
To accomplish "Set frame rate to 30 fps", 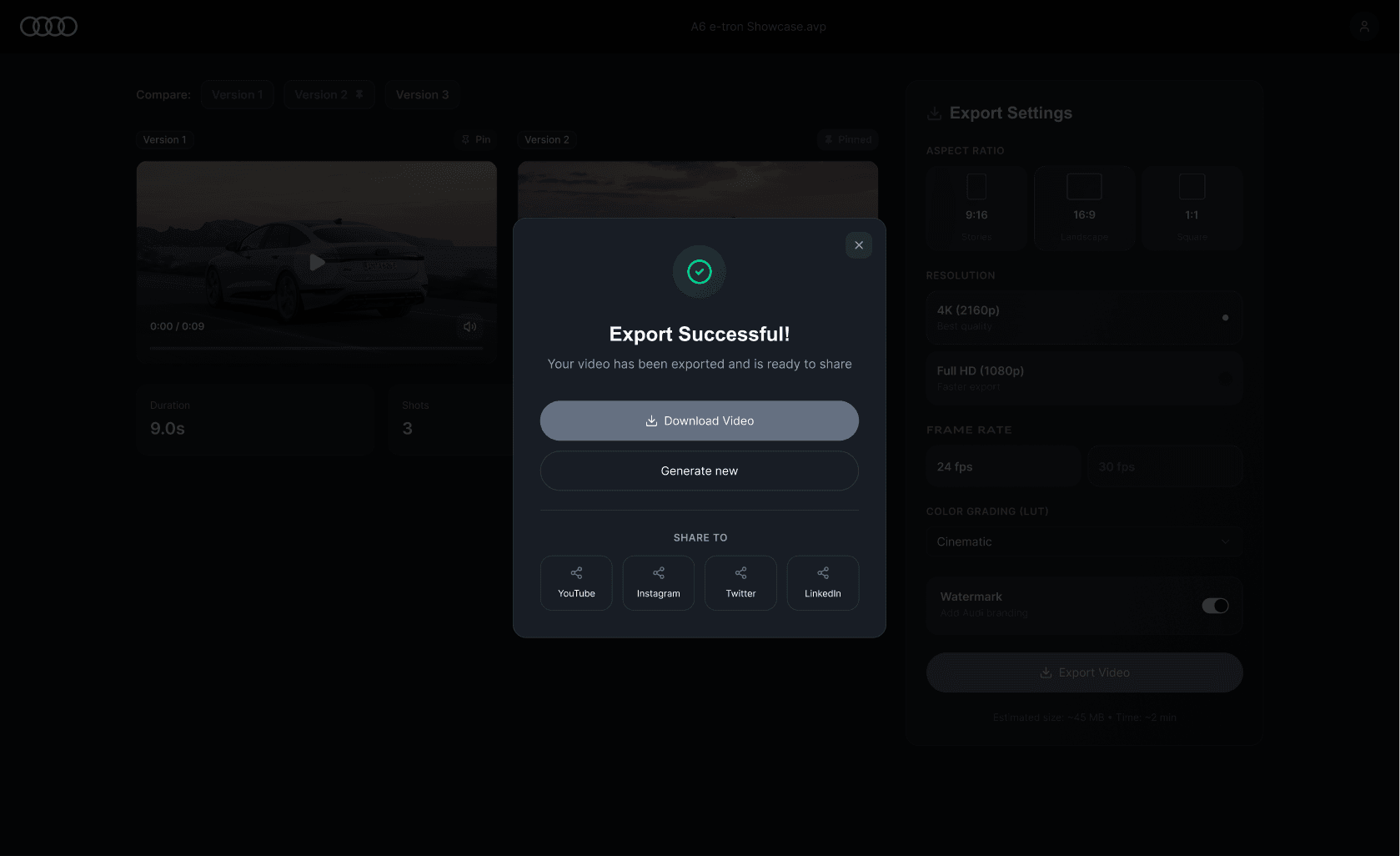I will (x=1166, y=466).
